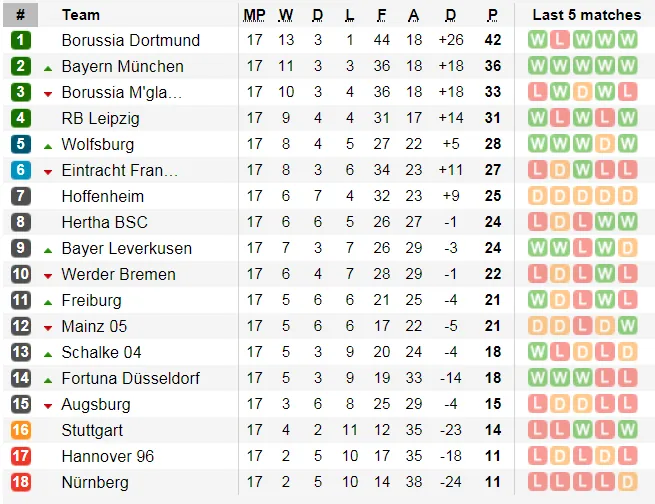This screenshot has width=655, height=504.
Task: Open the Hoffenheim team link
Action: pos(102,196)
